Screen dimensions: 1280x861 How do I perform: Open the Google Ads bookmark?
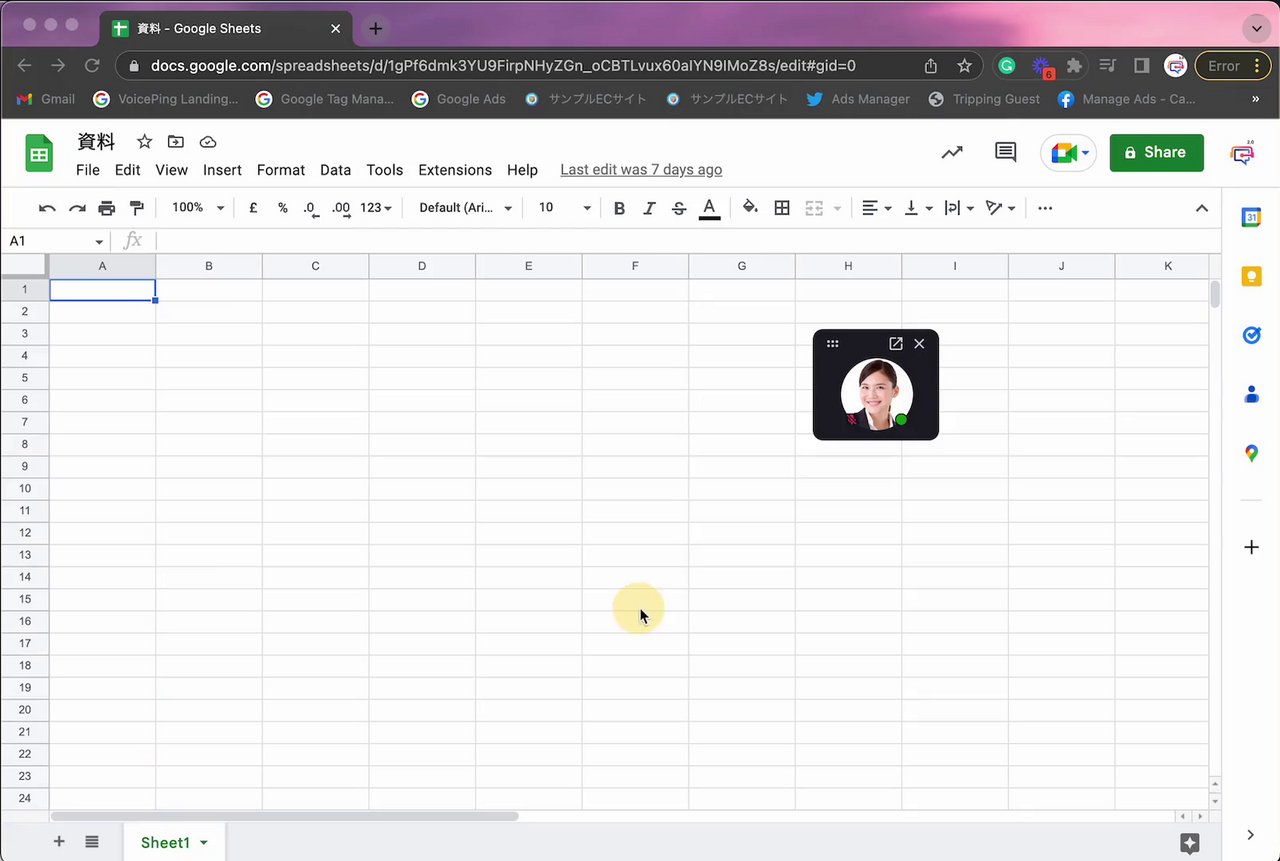coord(459,99)
